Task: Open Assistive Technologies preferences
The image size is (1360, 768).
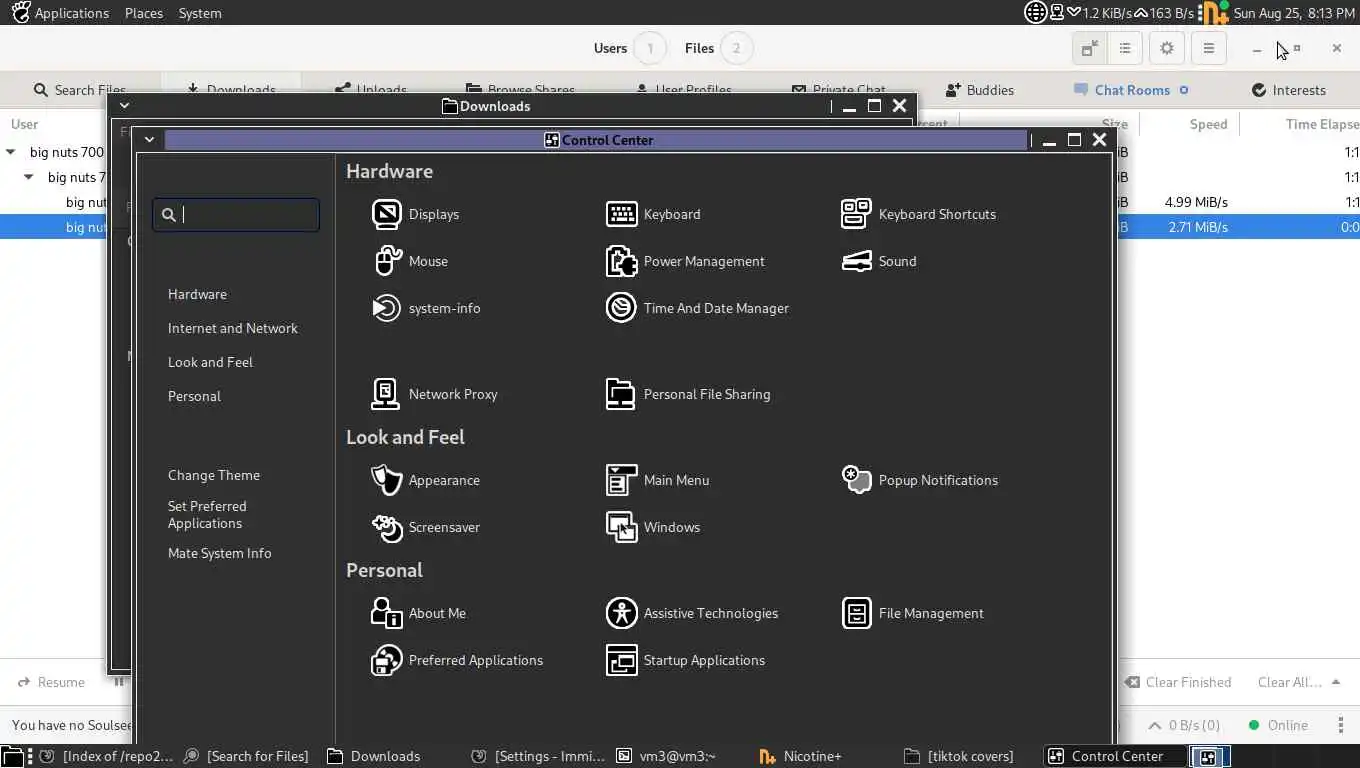Action: [692, 613]
